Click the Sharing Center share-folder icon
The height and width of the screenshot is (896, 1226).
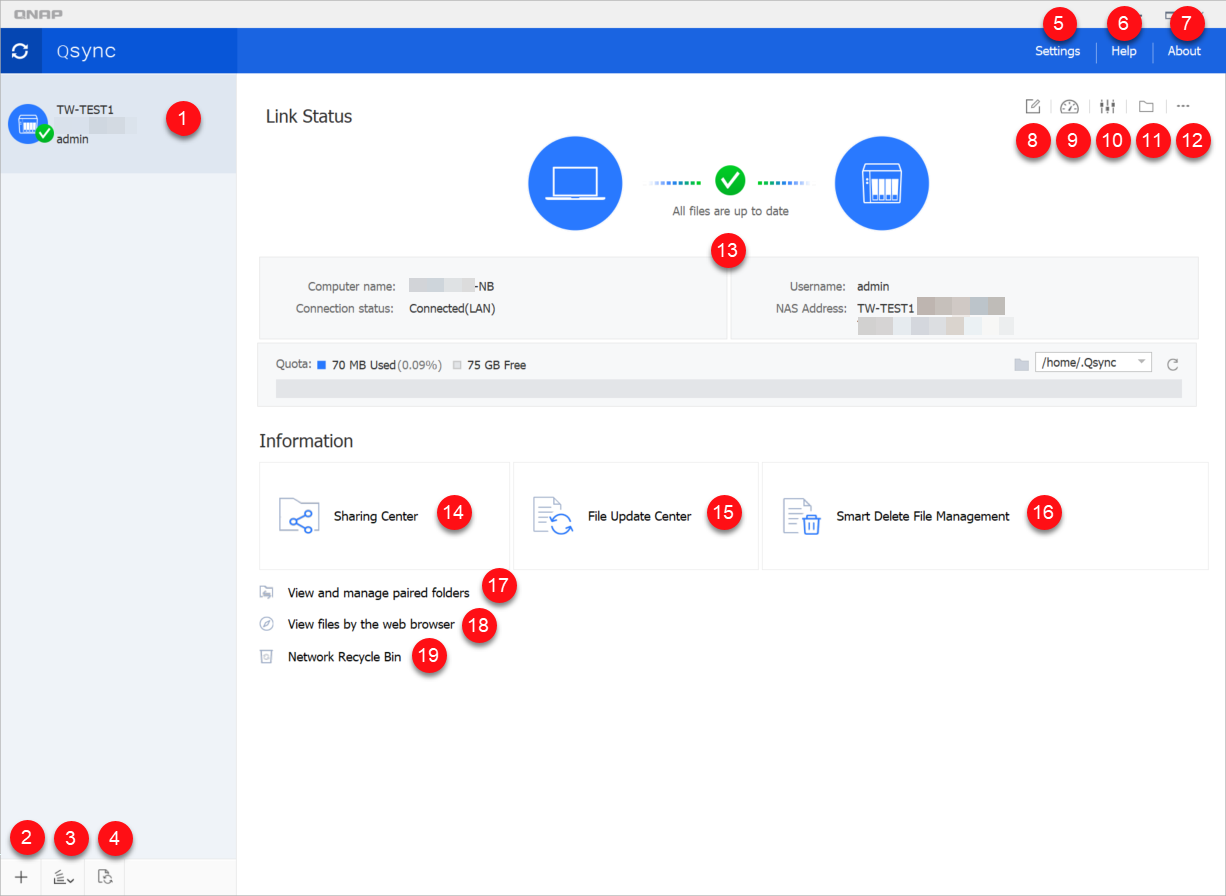(x=298, y=516)
